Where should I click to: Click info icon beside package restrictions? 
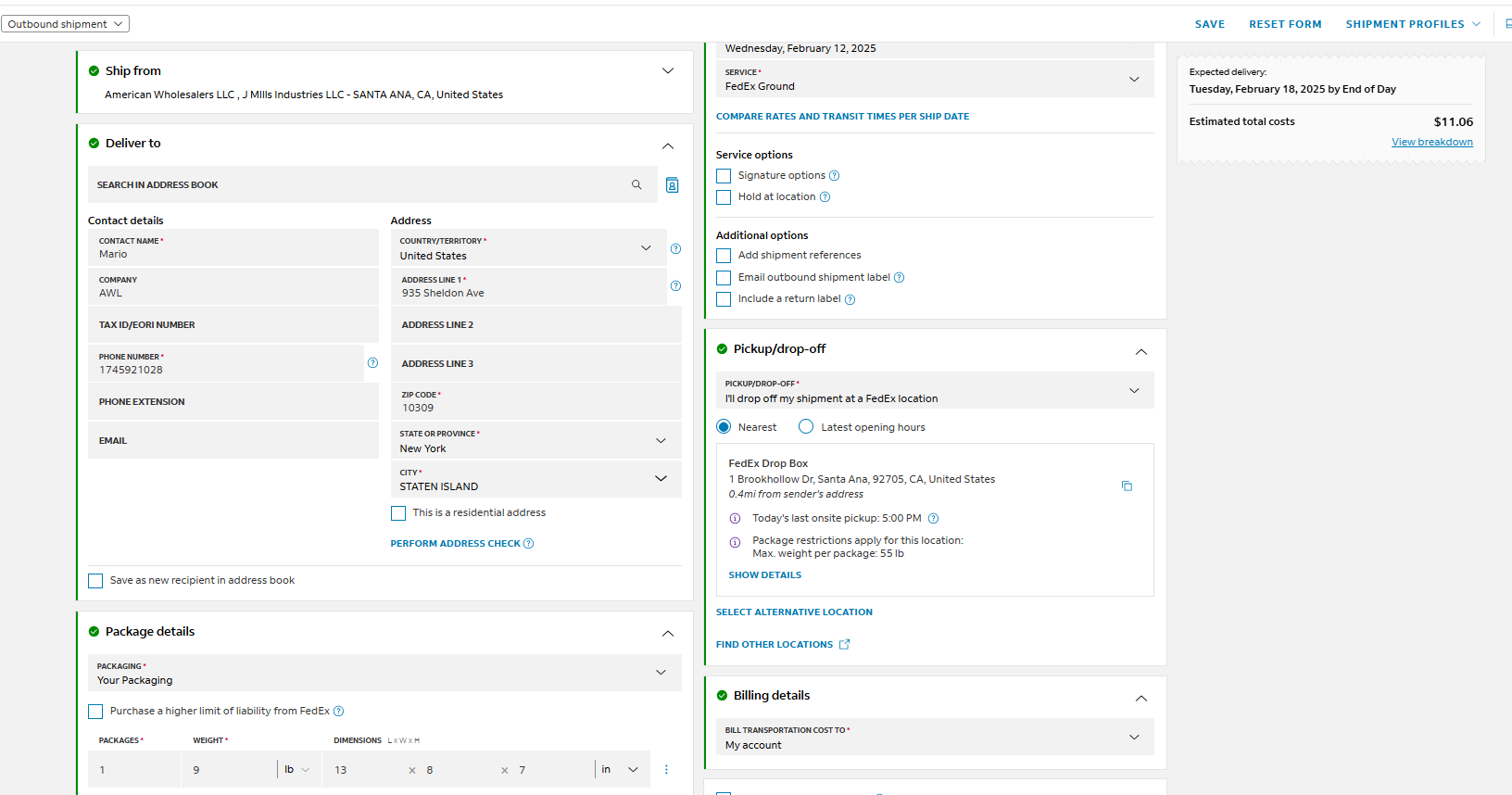click(x=735, y=542)
